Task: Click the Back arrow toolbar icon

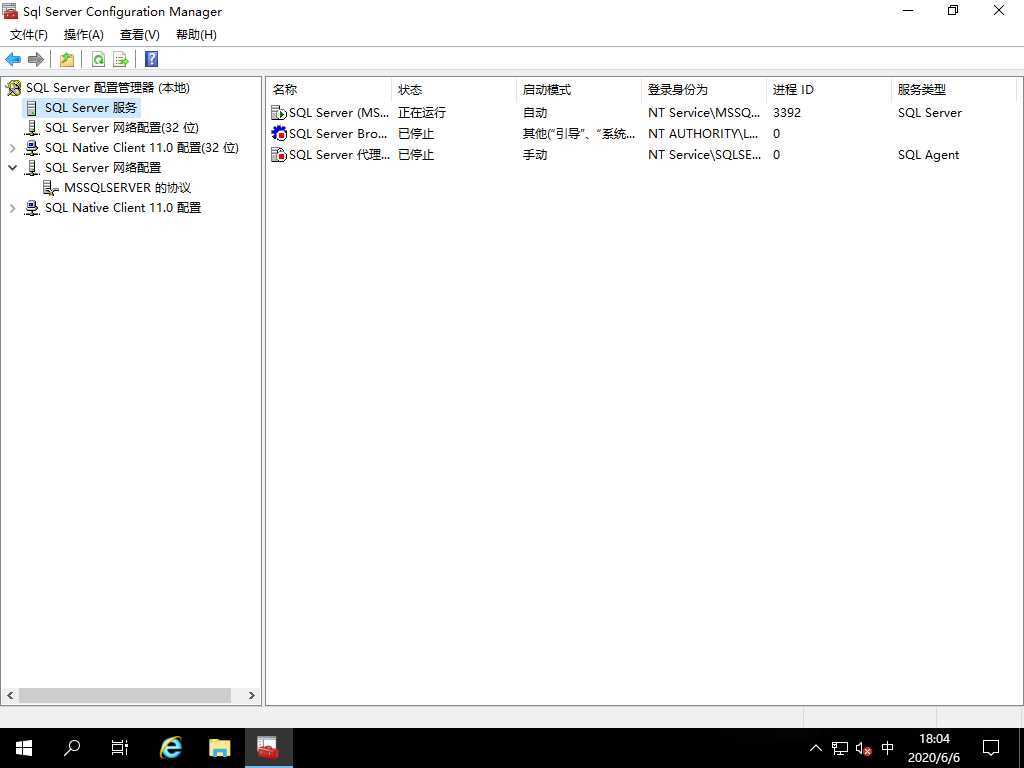Action: pos(13,59)
